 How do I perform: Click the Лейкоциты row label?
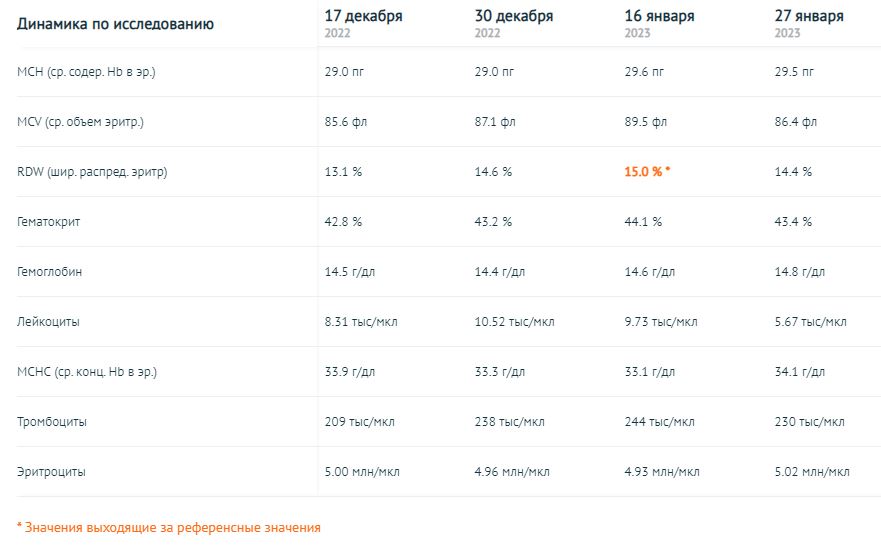[x=49, y=322]
